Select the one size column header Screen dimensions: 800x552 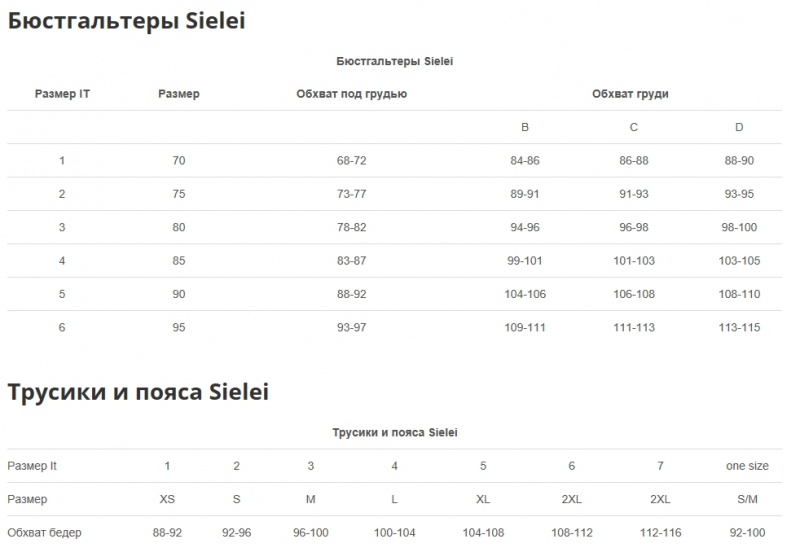coord(747,466)
